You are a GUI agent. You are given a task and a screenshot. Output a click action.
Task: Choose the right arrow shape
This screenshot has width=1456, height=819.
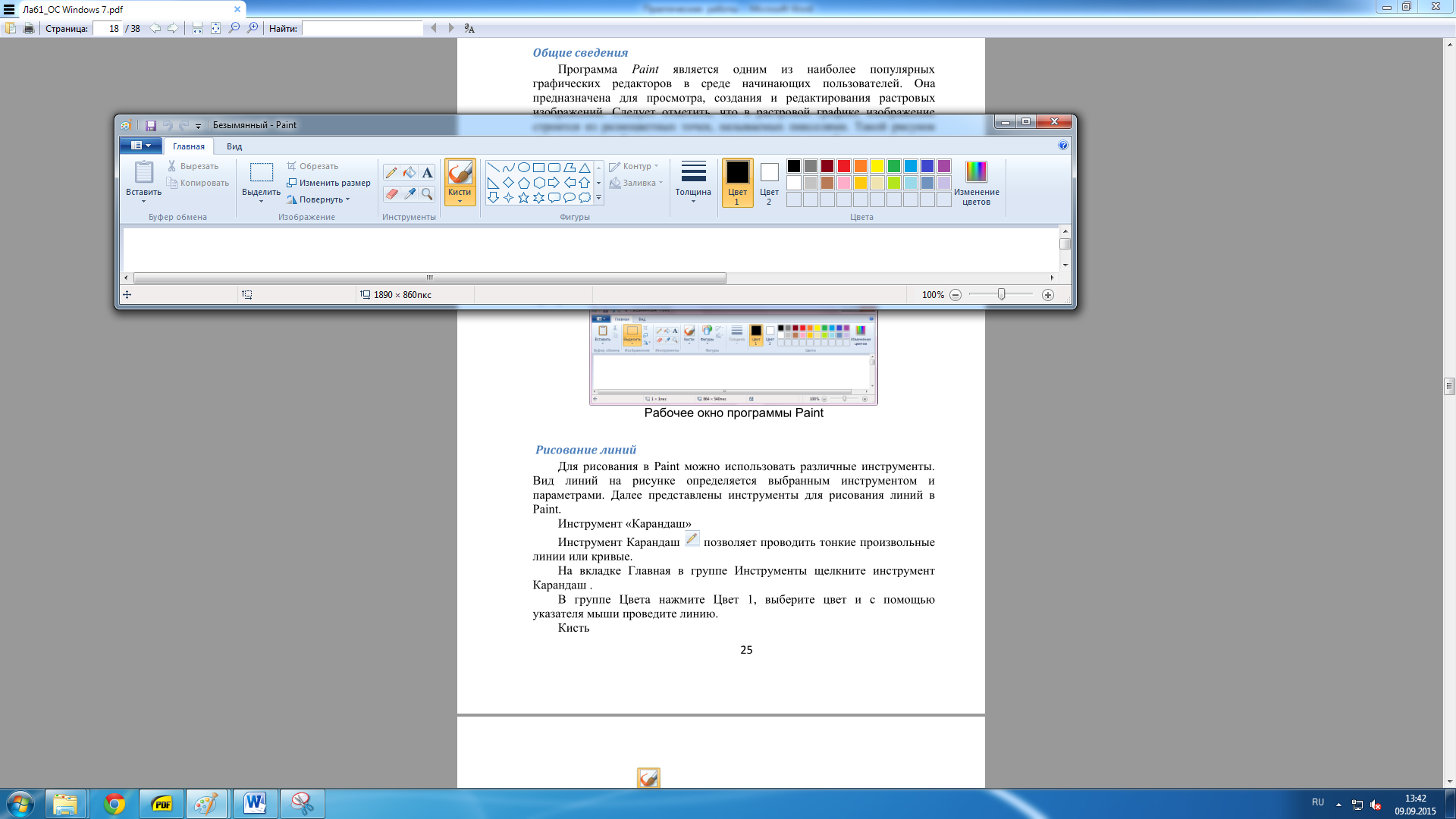click(x=554, y=183)
